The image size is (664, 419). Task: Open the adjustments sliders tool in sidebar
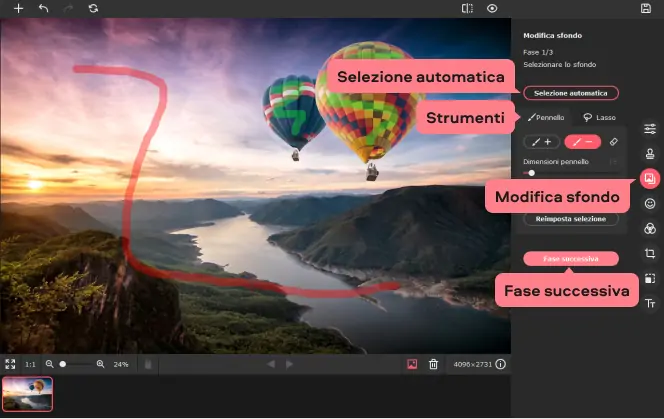pyautogui.click(x=650, y=129)
